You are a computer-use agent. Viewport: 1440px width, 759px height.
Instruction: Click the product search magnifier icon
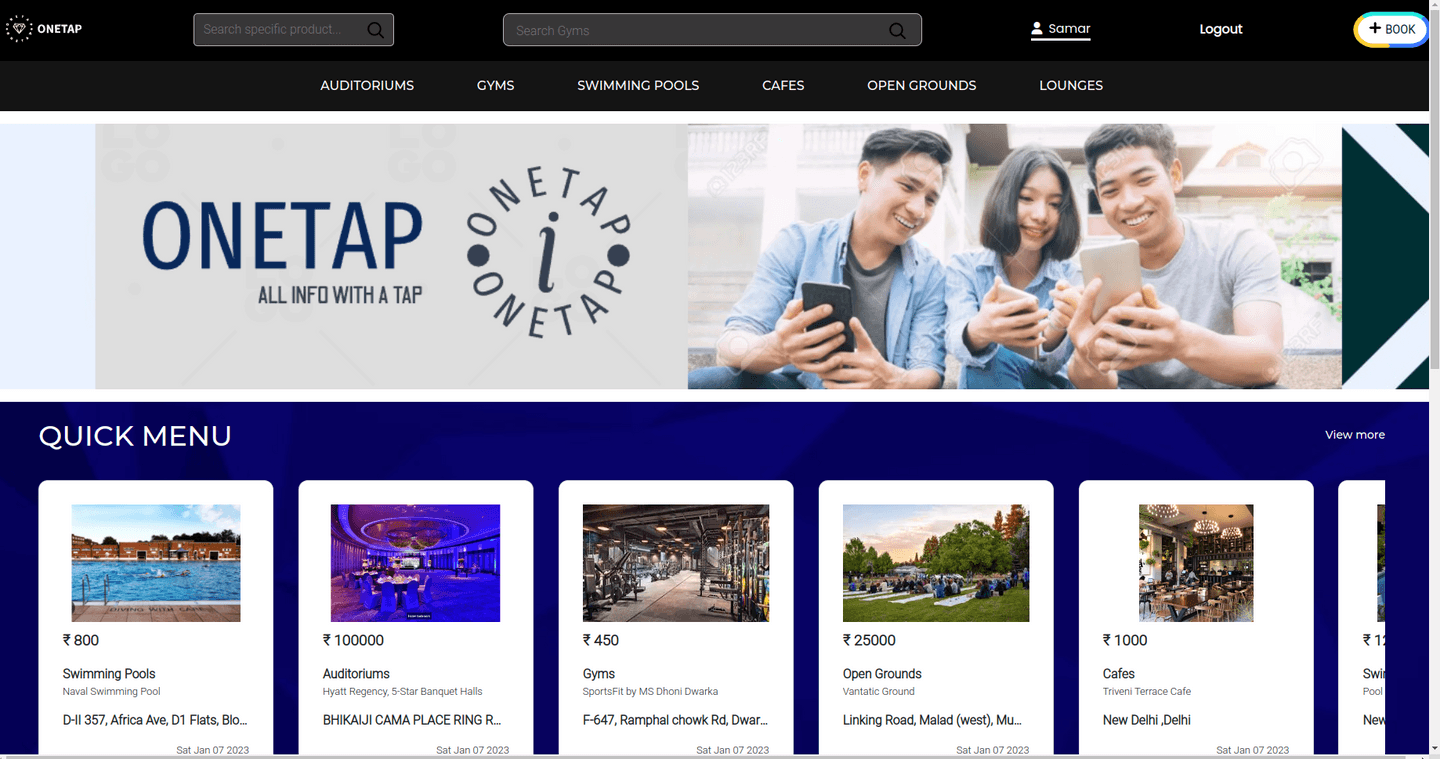coord(376,30)
